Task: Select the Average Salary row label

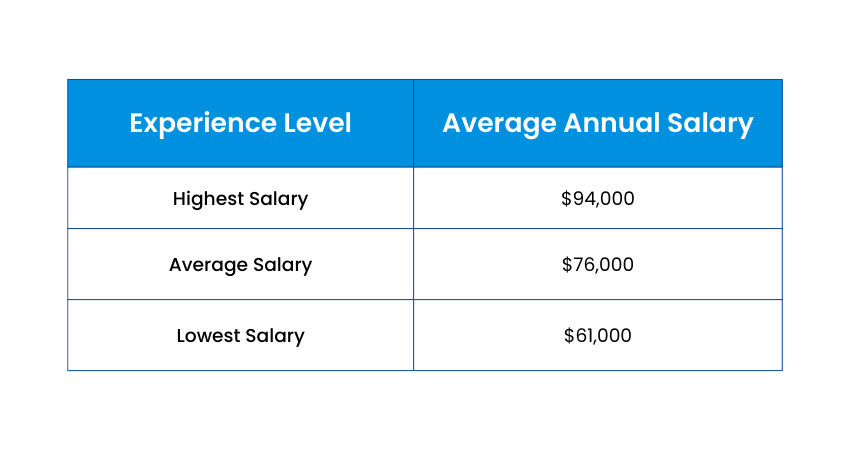Action: tap(240, 265)
